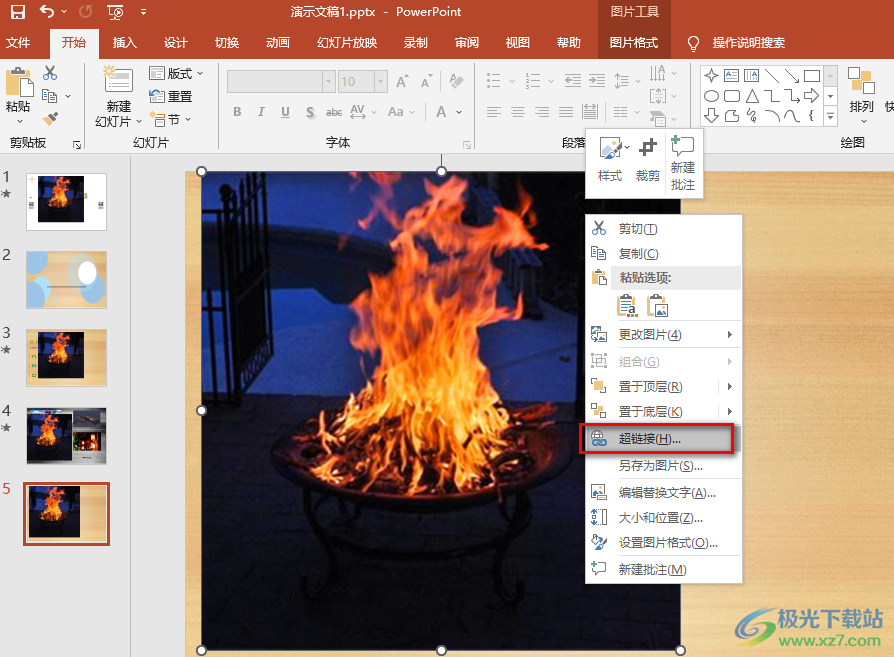The image size is (894, 657).
Task: Click New Comment in the mini toolbar
Action: tap(682, 164)
